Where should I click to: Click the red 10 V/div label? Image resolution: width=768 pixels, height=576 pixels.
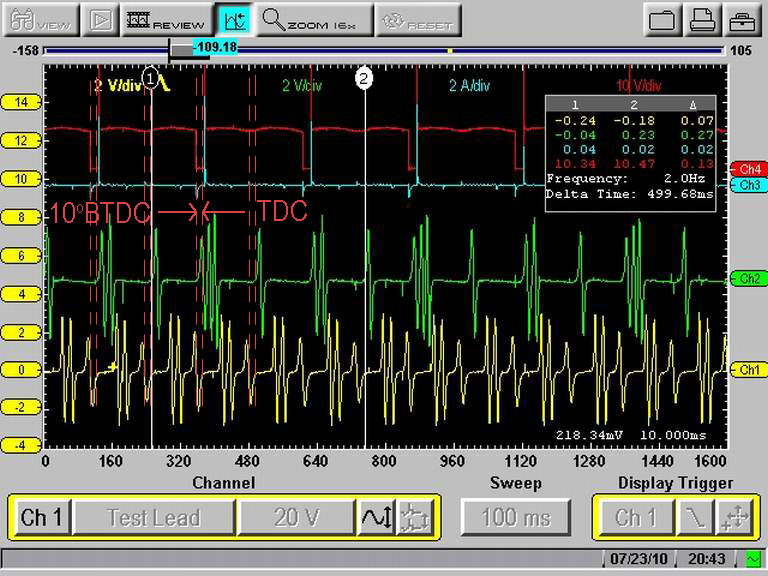click(x=639, y=86)
